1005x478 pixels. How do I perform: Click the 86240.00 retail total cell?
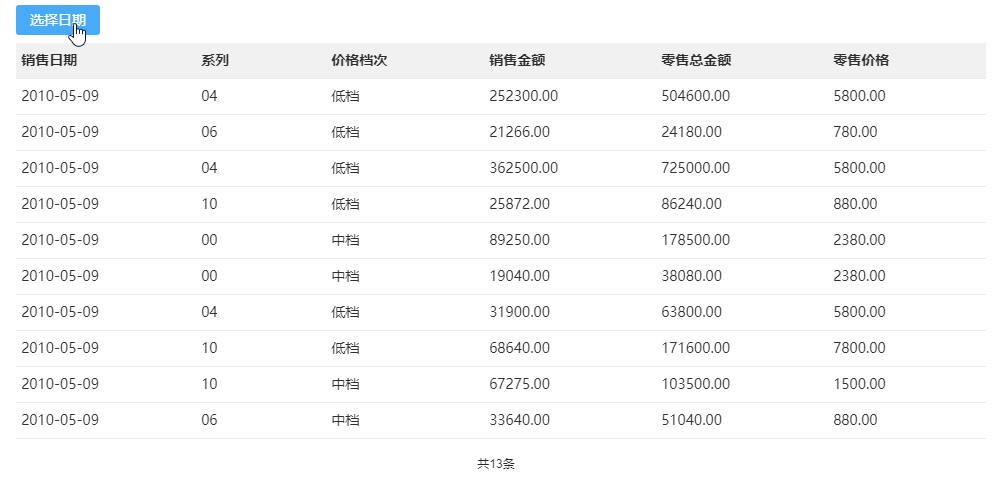pos(691,204)
